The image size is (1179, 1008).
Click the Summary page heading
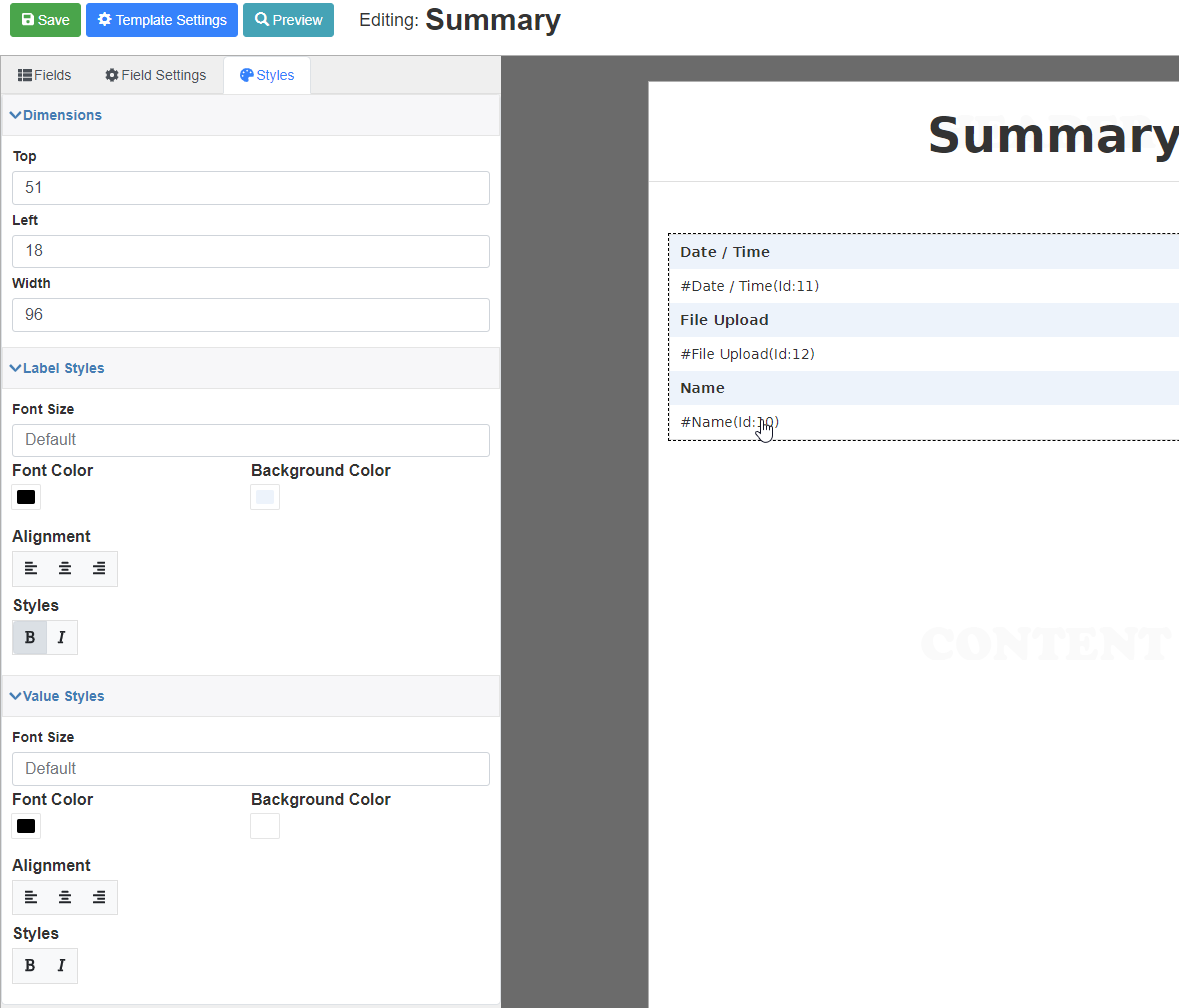[x=1053, y=136]
